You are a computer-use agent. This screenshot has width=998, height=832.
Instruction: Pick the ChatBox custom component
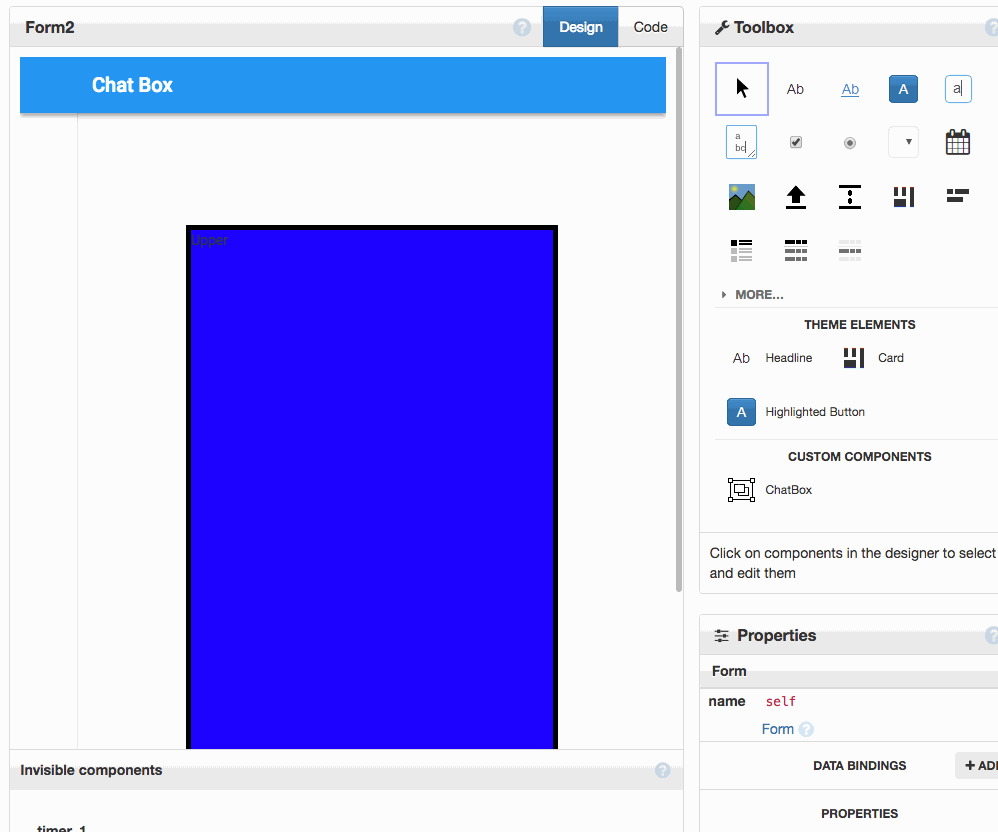click(770, 490)
